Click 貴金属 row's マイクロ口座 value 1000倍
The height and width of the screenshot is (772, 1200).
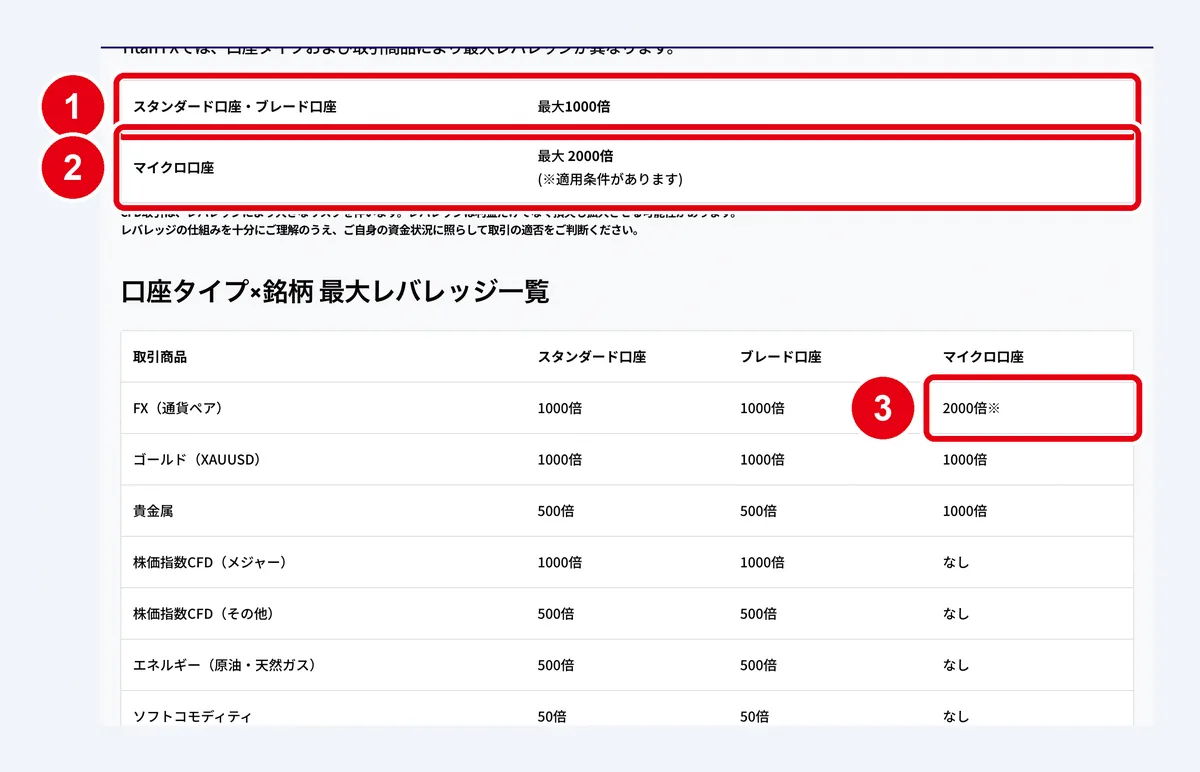(x=965, y=511)
